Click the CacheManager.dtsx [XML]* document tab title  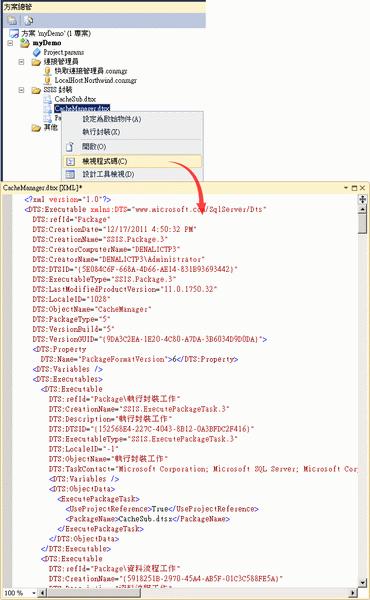[x=42, y=188]
